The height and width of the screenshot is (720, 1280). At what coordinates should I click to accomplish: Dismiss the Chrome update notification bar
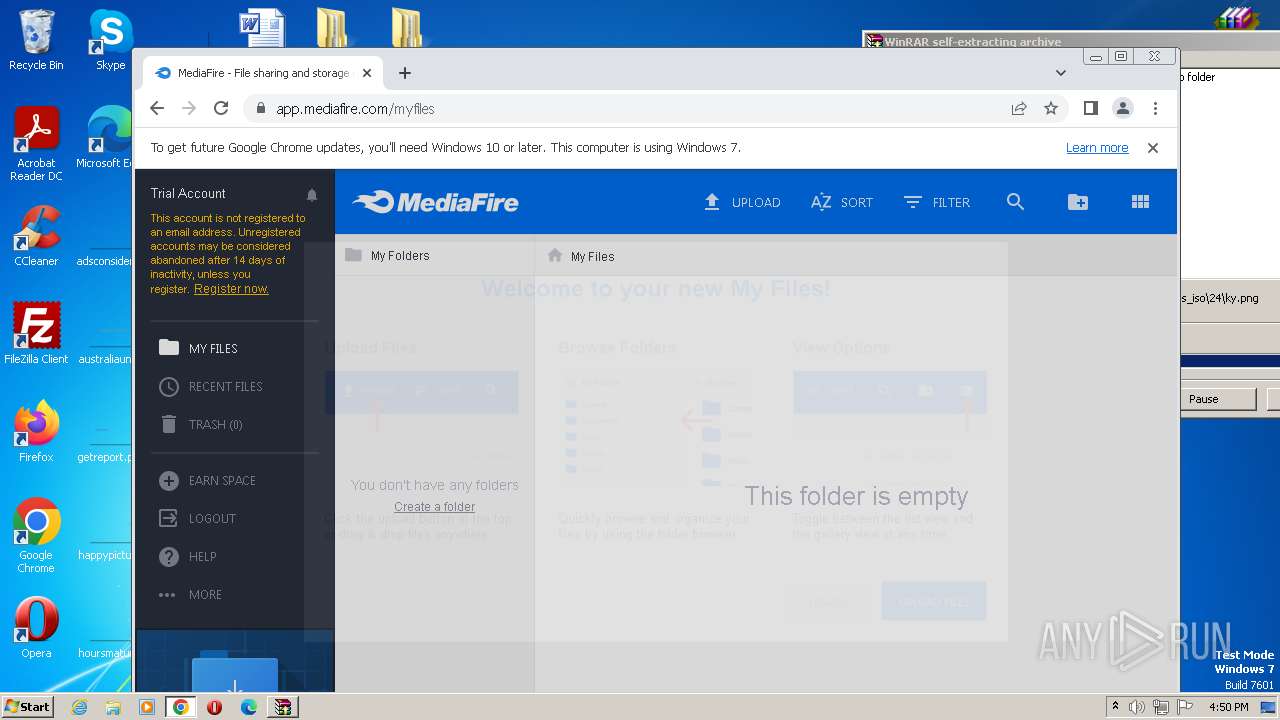1153,148
